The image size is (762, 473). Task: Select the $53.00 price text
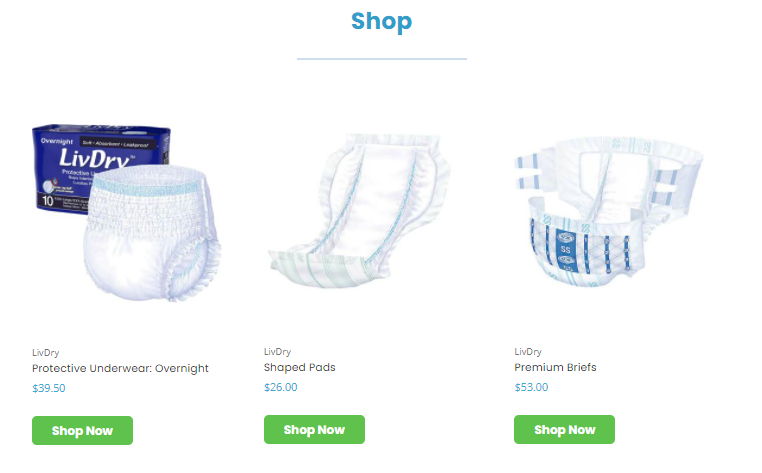[531, 387]
